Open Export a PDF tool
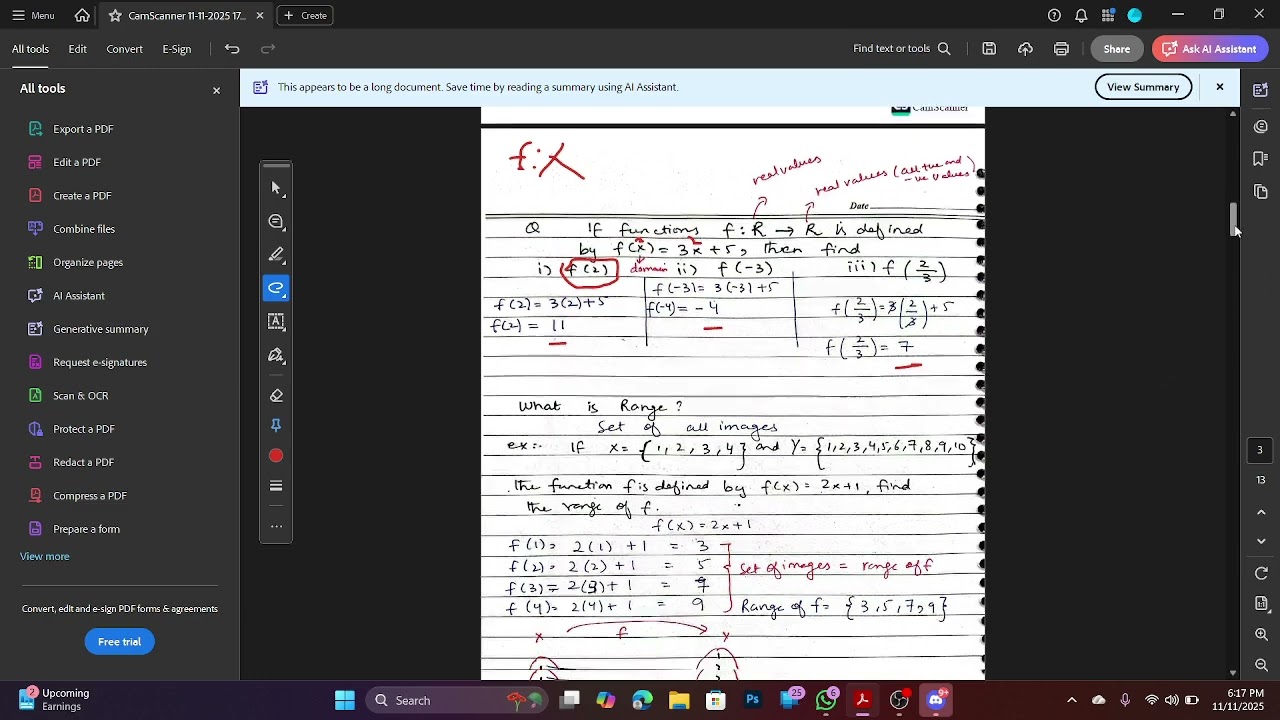The image size is (1280, 720). pos(83,129)
